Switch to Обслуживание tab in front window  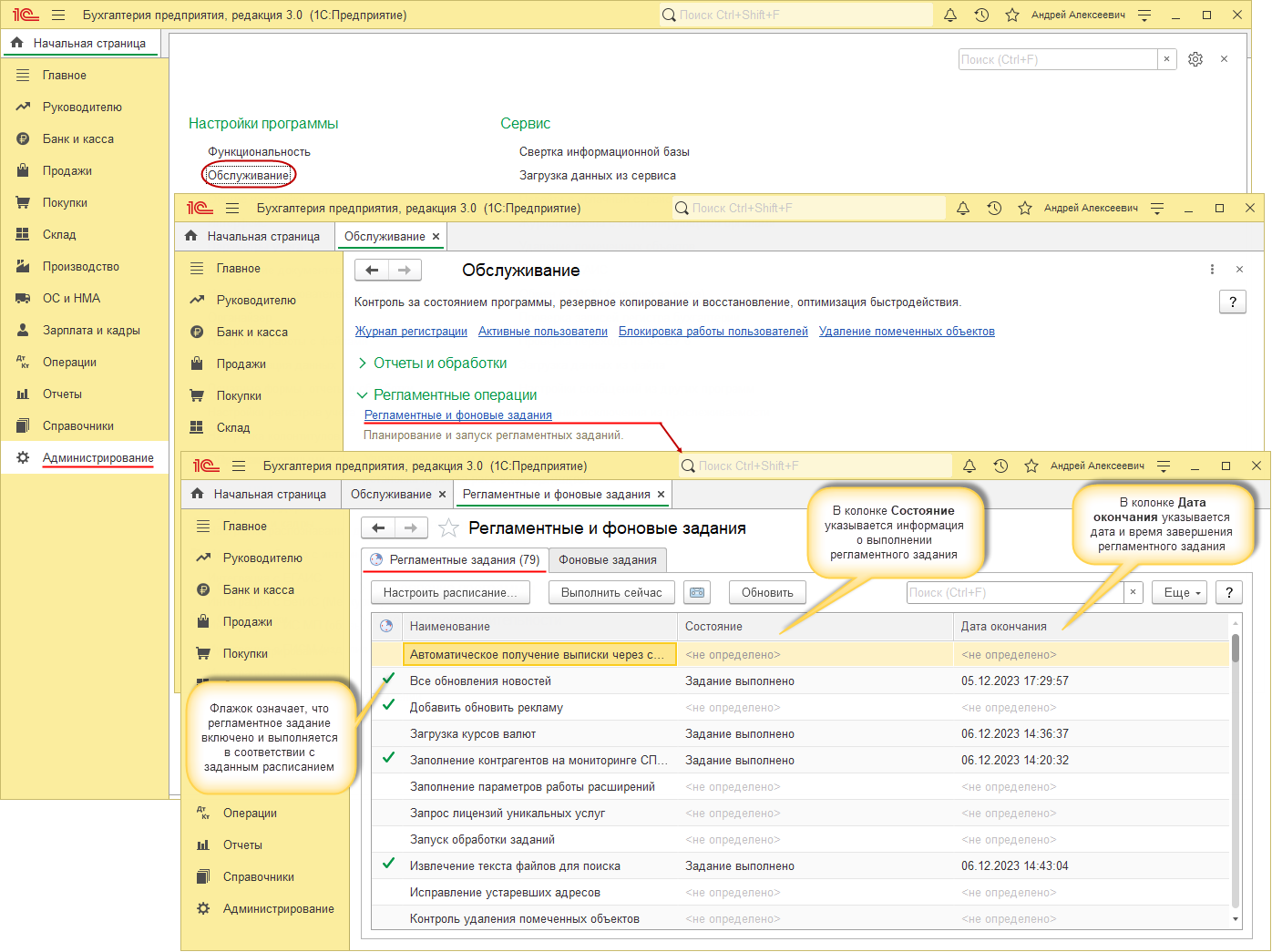coord(391,494)
